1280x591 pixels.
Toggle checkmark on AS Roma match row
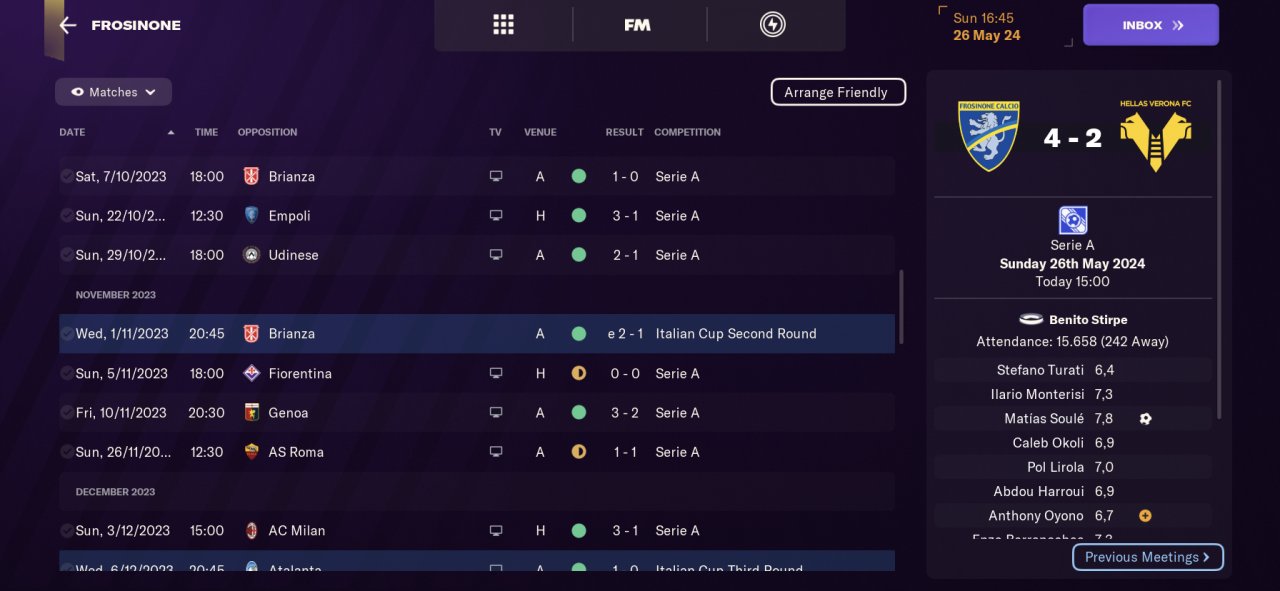tap(66, 452)
